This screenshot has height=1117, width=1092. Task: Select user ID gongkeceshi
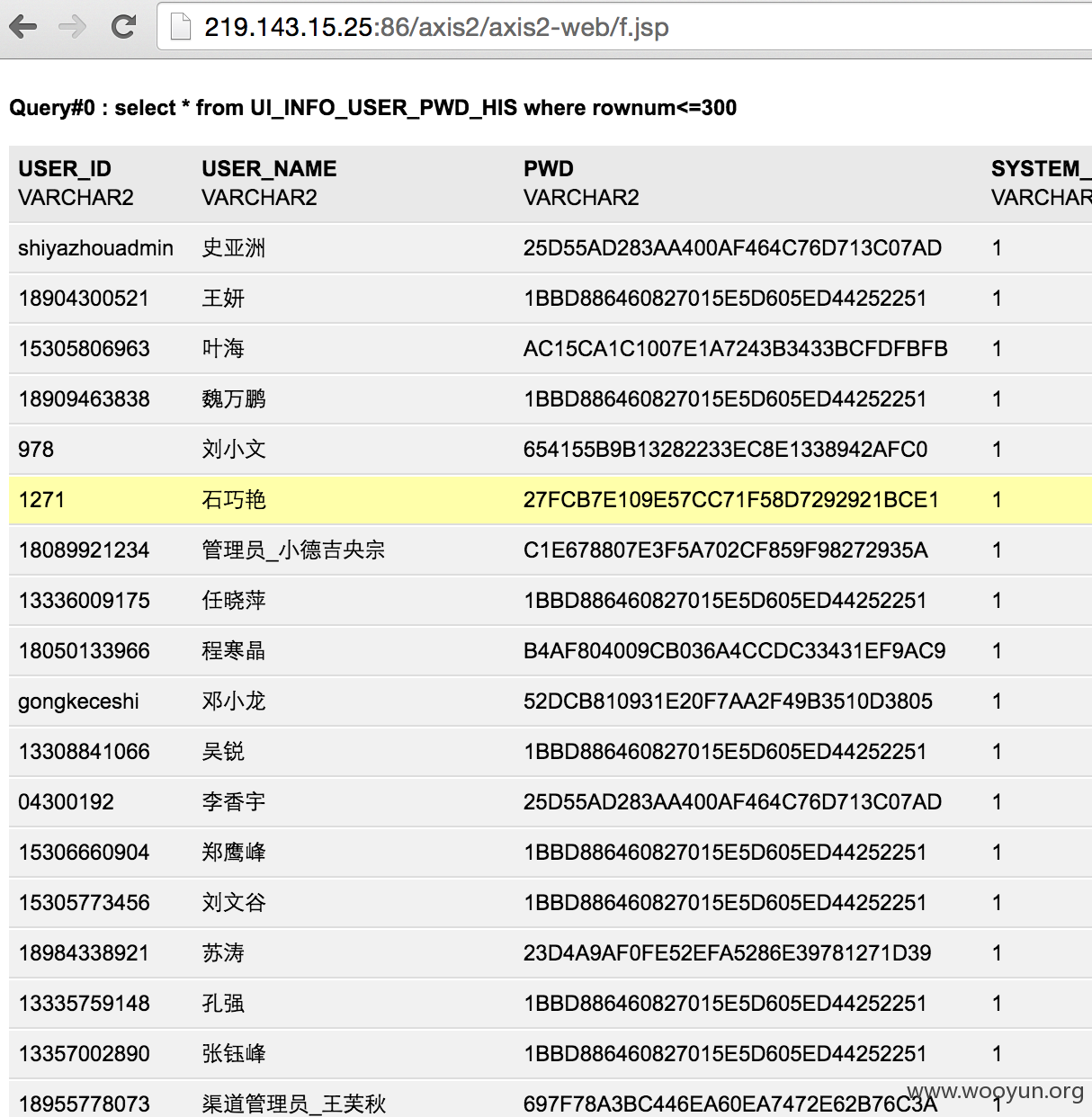click(78, 701)
